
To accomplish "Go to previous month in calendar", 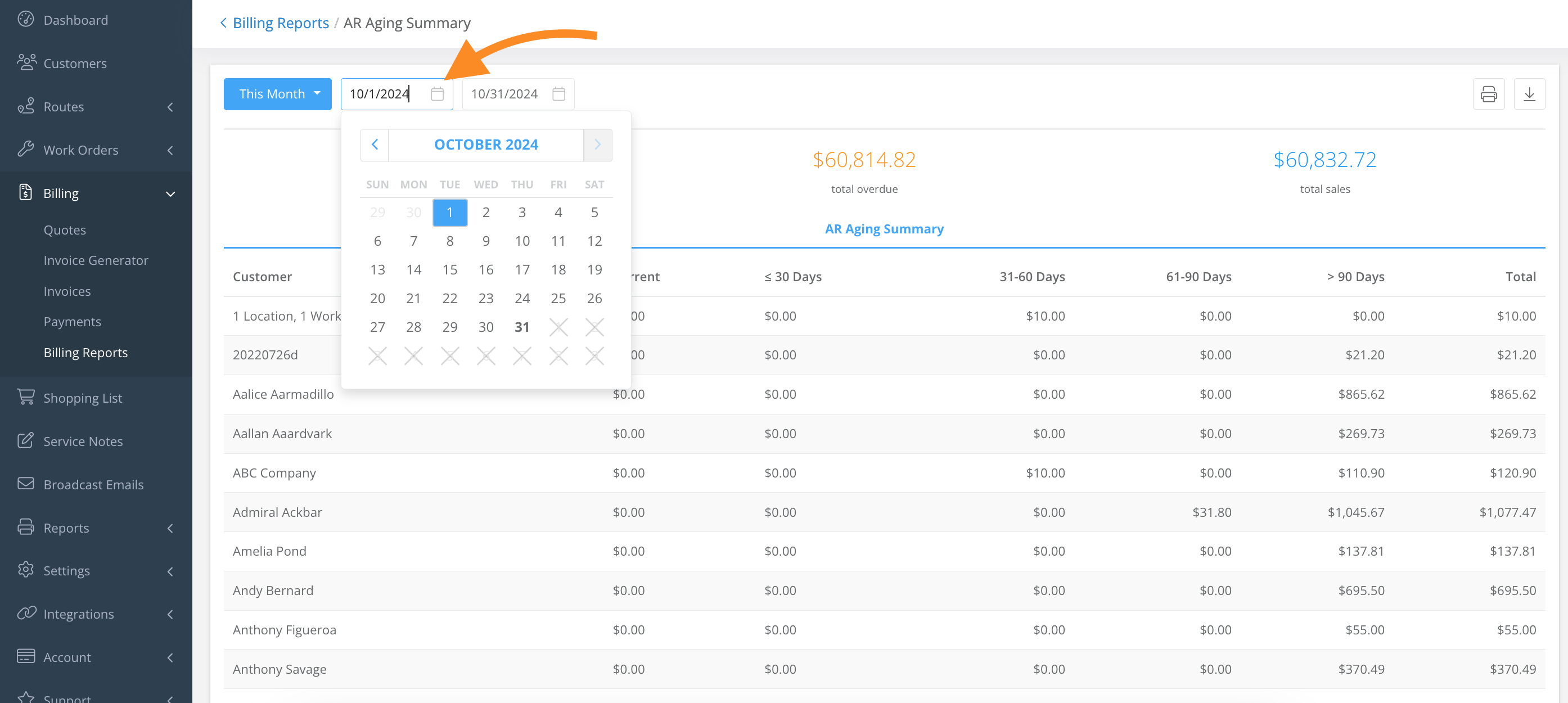I will [x=375, y=144].
